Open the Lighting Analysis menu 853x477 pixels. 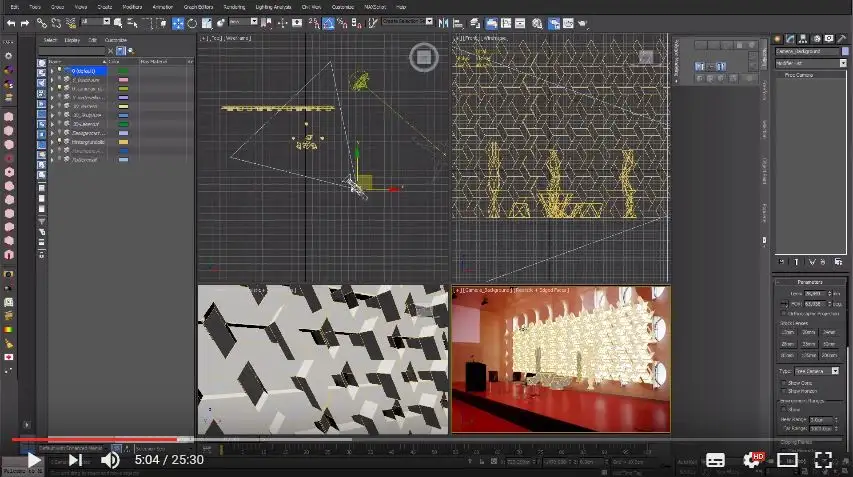point(273,7)
